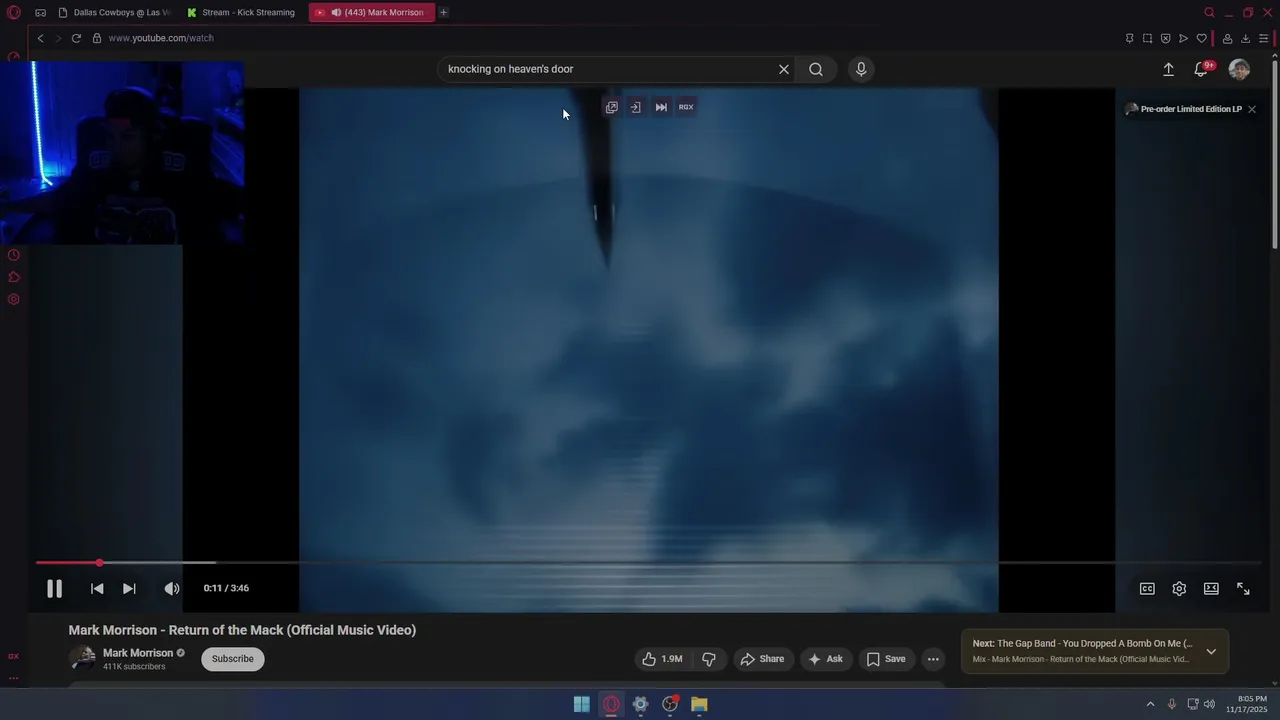Viewport: 1280px width, 720px height.
Task: Open ad blocker shield icon
Action: coord(1165,38)
